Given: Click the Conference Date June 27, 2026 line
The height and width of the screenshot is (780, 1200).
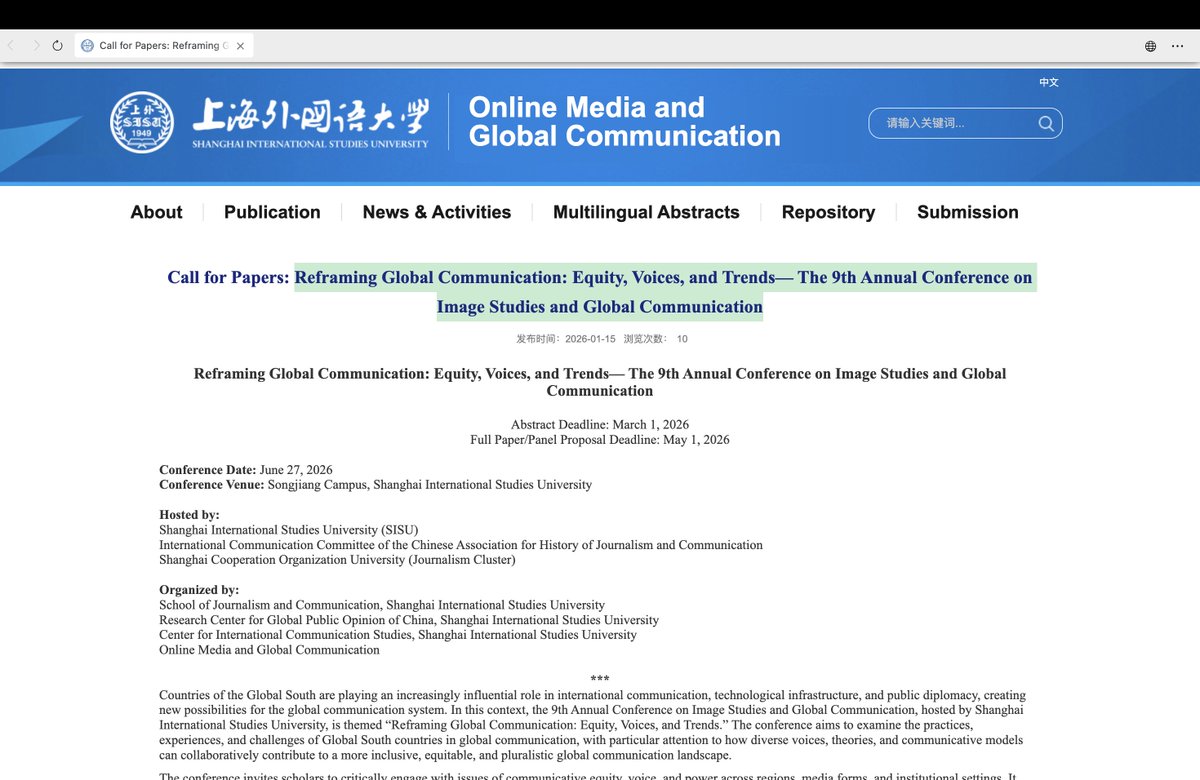Looking at the screenshot, I should pyautogui.click(x=246, y=470).
